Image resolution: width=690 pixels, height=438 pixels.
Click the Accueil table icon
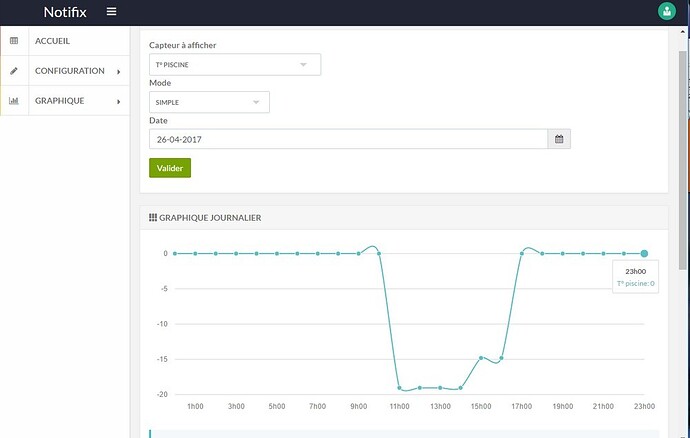(14, 41)
